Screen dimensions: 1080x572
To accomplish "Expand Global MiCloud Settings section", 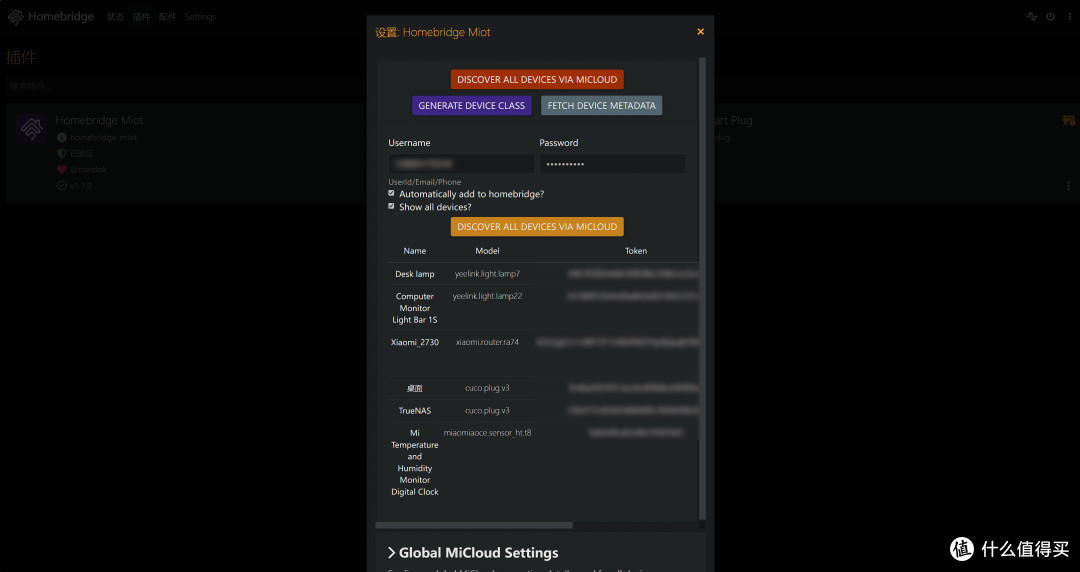I will [472, 553].
